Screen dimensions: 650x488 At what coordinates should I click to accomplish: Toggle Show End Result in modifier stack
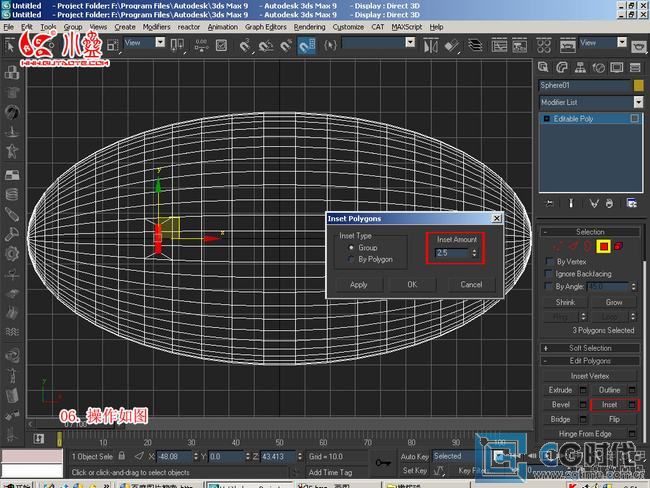coord(571,204)
